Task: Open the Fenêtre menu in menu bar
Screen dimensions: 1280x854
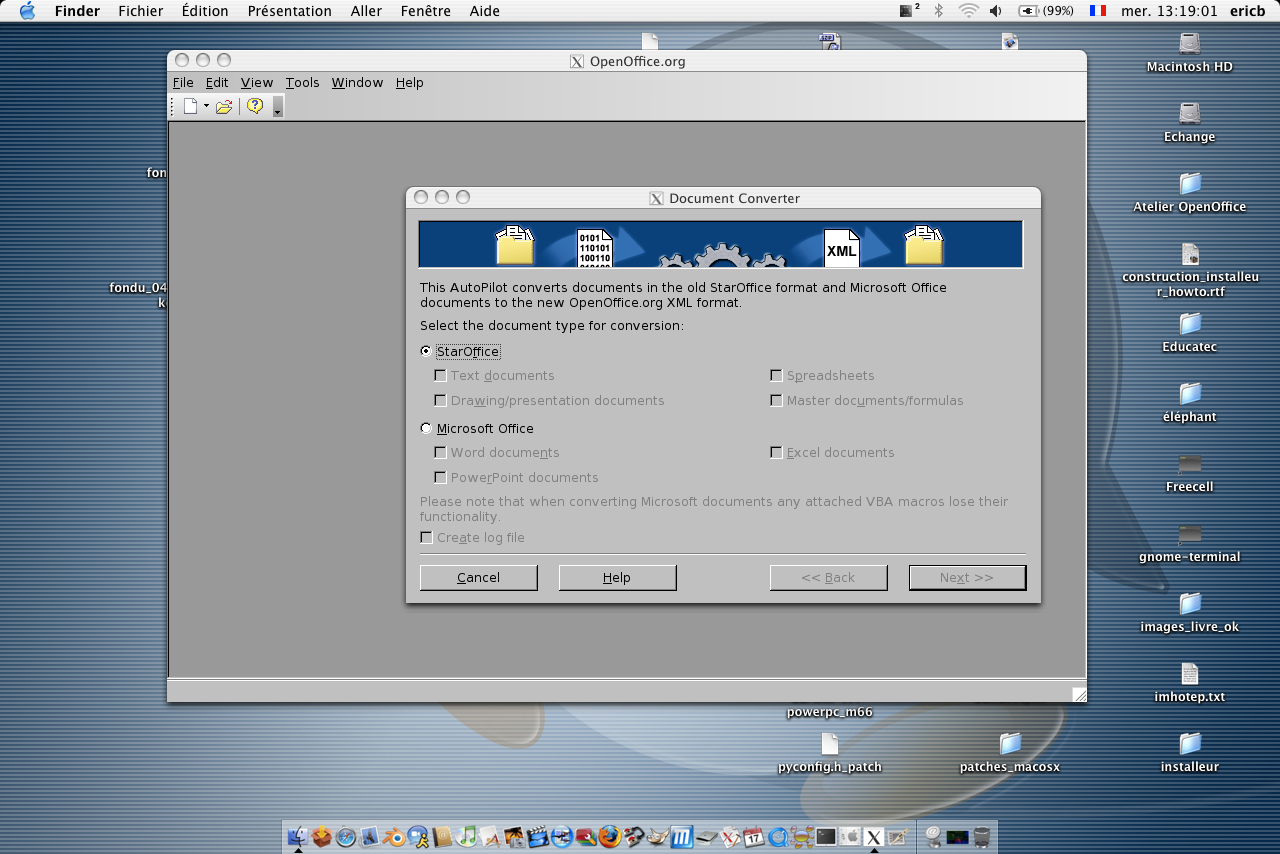Action: 425,11
